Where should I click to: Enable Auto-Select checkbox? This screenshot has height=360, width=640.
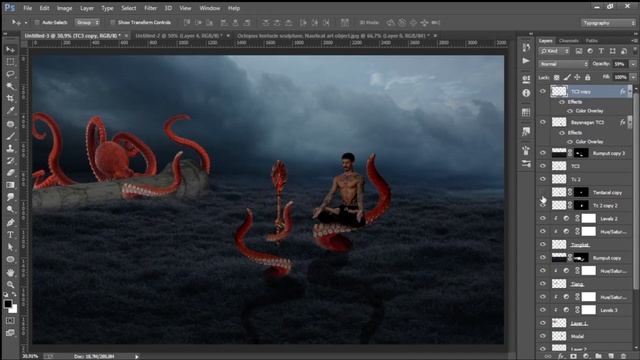coord(37,22)
